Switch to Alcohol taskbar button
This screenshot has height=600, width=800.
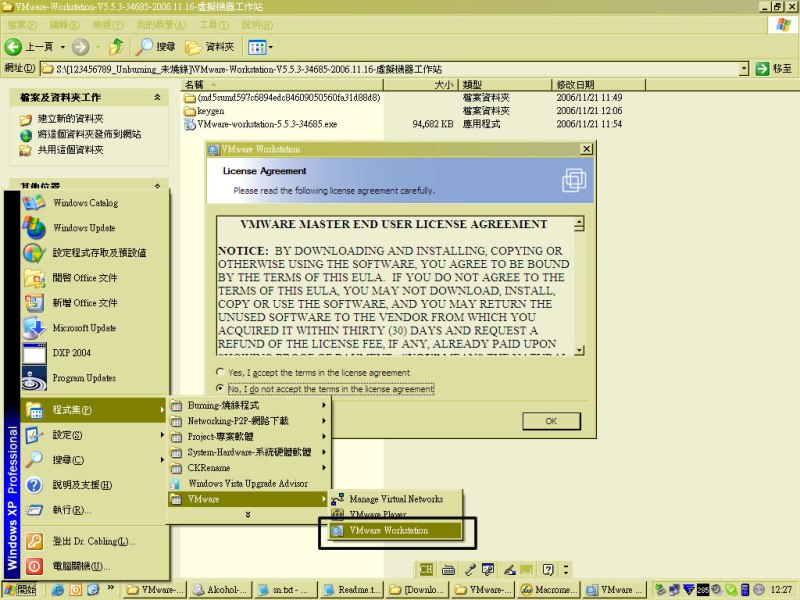(x=220, y=590)
